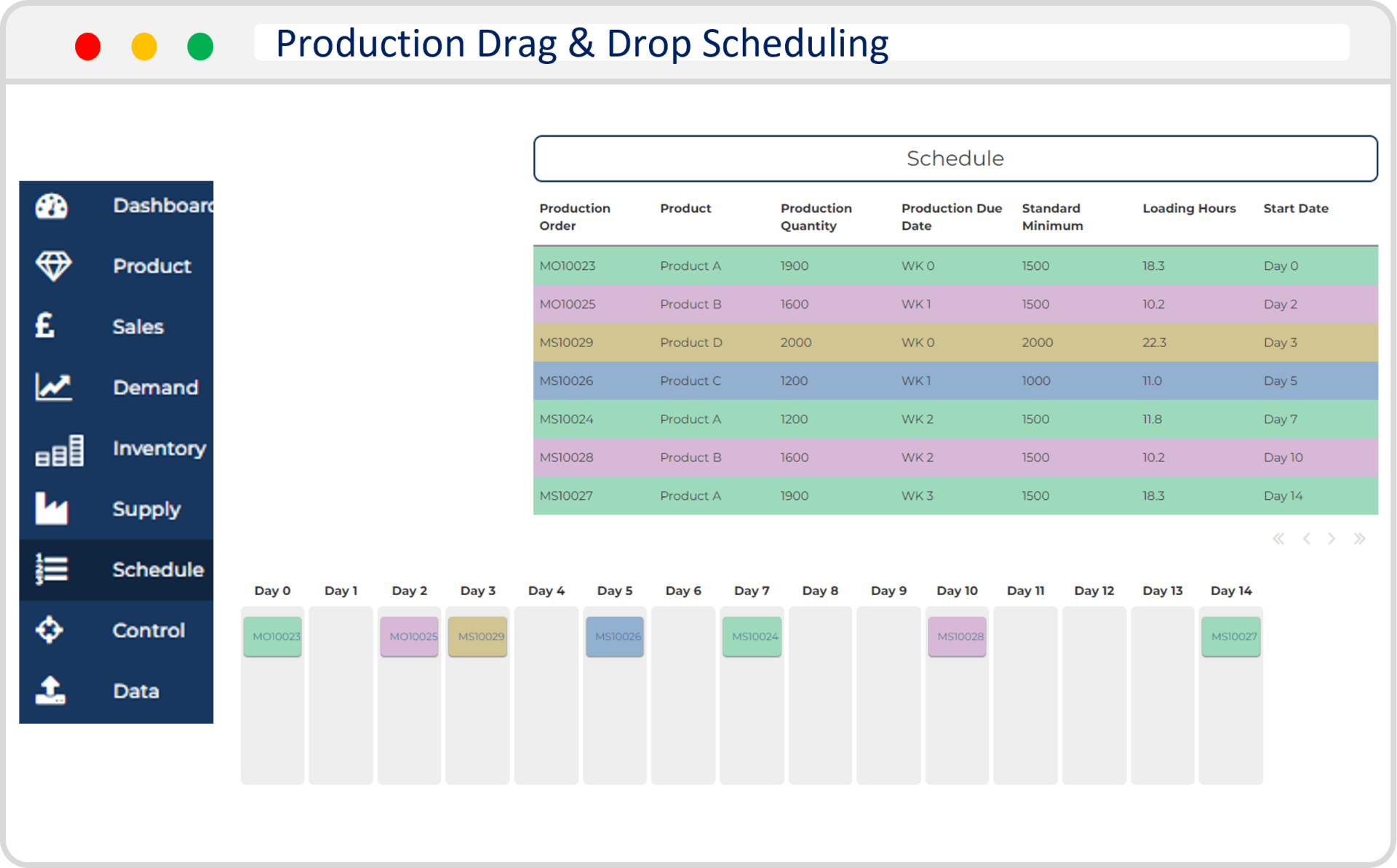Click the Schedule title box

955,159
